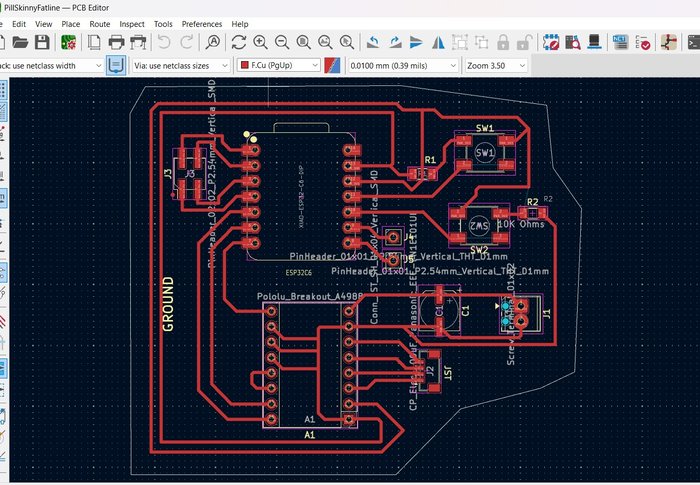Open Board Setup with the green gear icon
Image resolution: width=700 pixels, height=485 pixels.
pyautogui.click(x=68, y=42)
